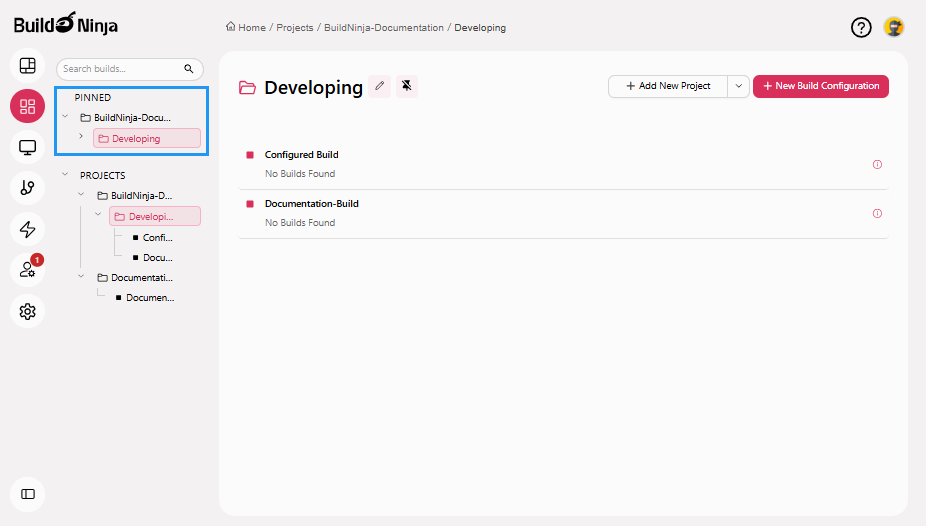Click Add New Project button
926x526 pixels.
click(x=668, y=86)
